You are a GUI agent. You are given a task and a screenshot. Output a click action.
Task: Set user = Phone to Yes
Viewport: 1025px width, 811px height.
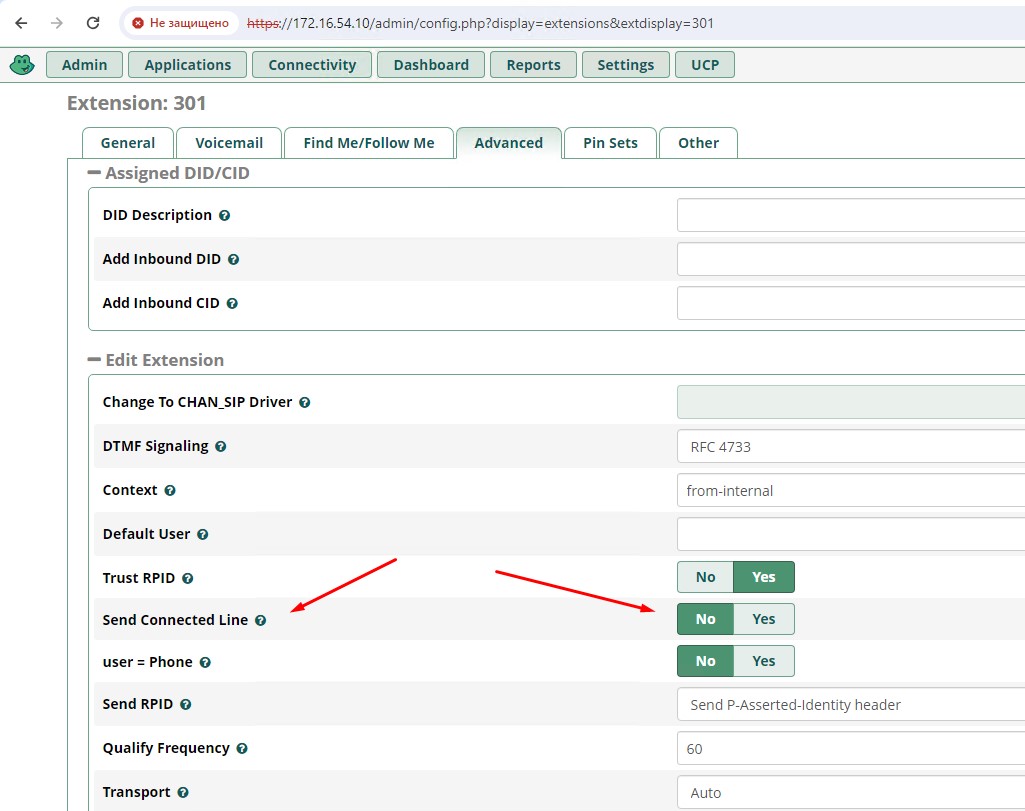[763, 661]
